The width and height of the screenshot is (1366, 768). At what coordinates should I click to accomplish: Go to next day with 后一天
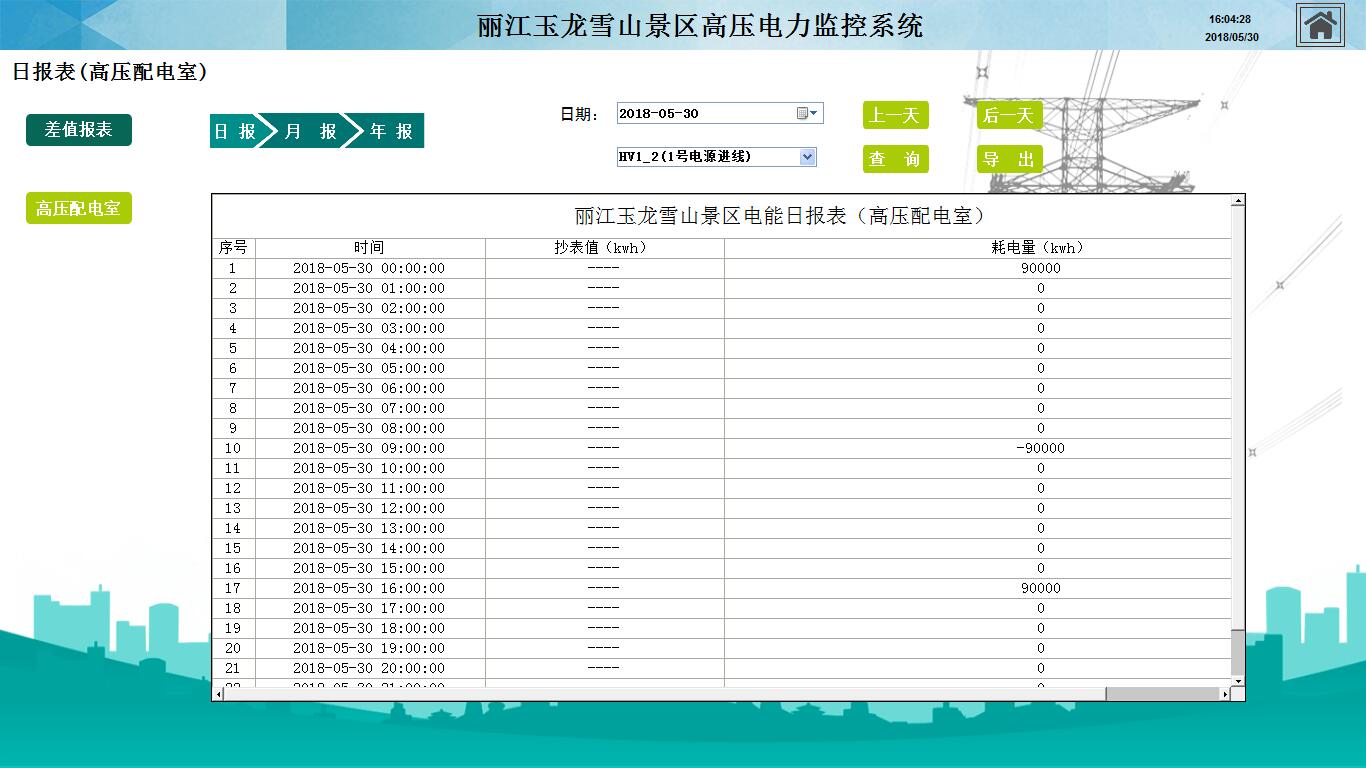coord(1009,115)
